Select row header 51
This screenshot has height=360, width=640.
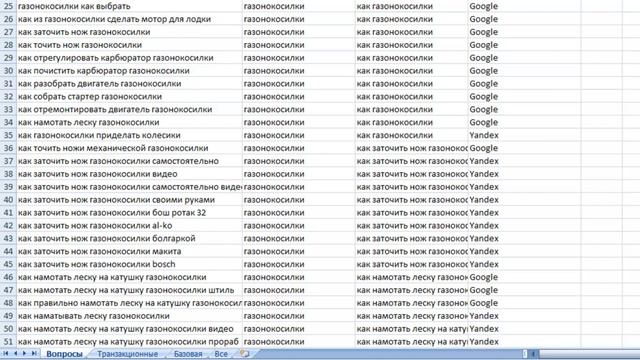pos(8,342)
